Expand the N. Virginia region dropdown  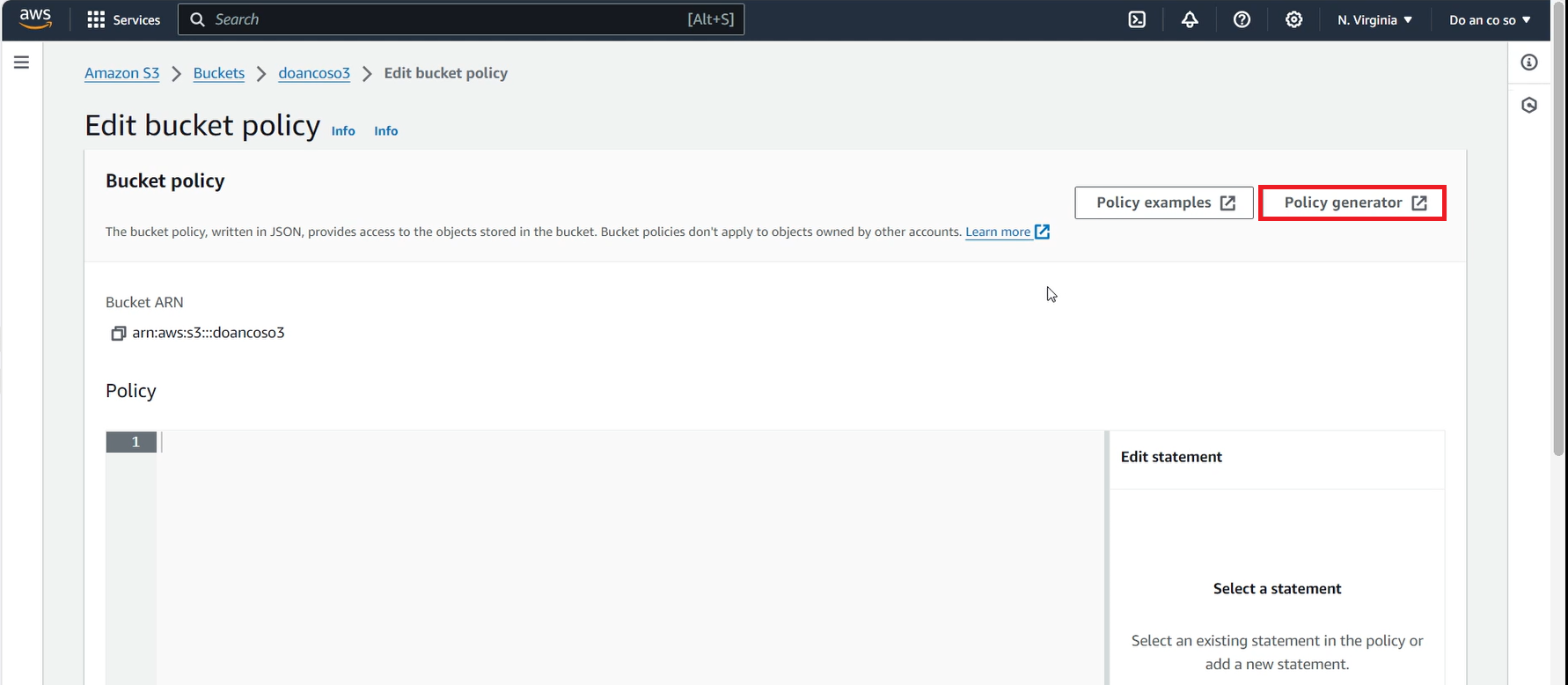1374,19
